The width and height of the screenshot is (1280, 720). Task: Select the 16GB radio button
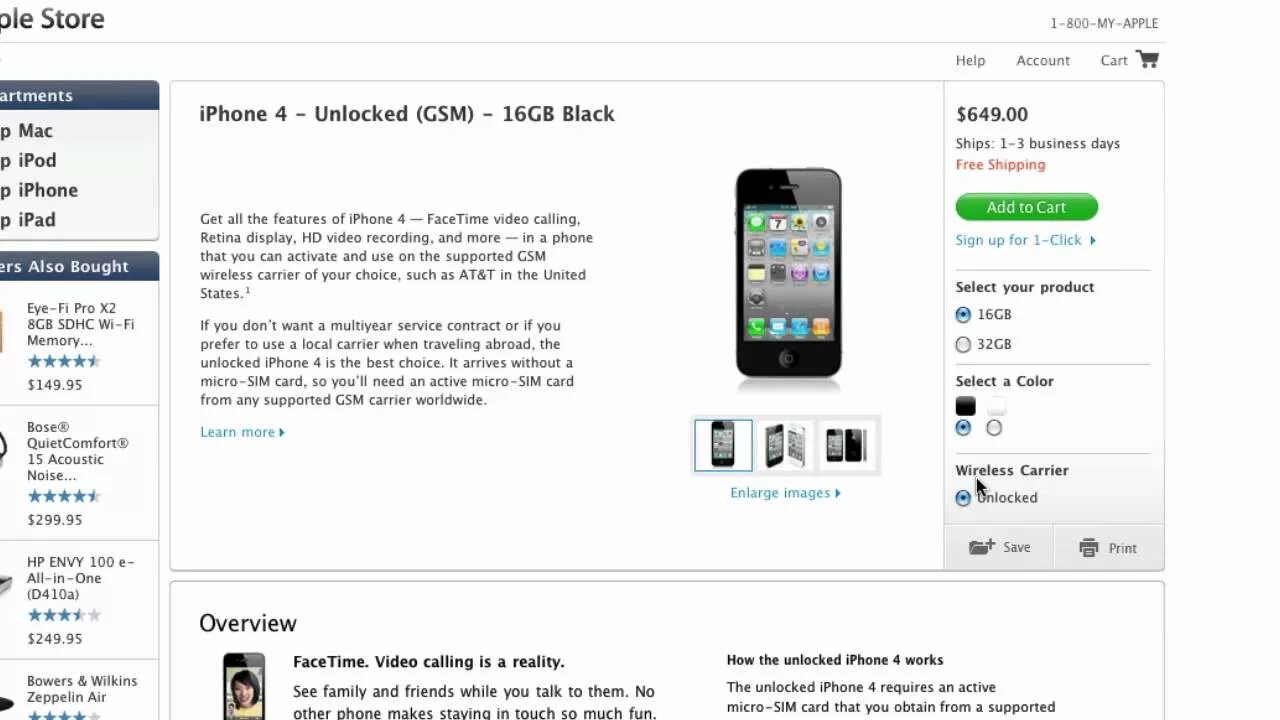tap(963, 315)
